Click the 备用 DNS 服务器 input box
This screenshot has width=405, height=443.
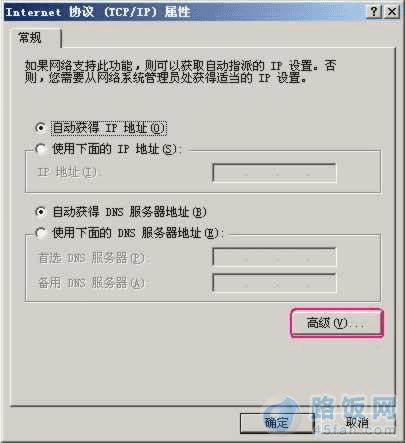274,283
